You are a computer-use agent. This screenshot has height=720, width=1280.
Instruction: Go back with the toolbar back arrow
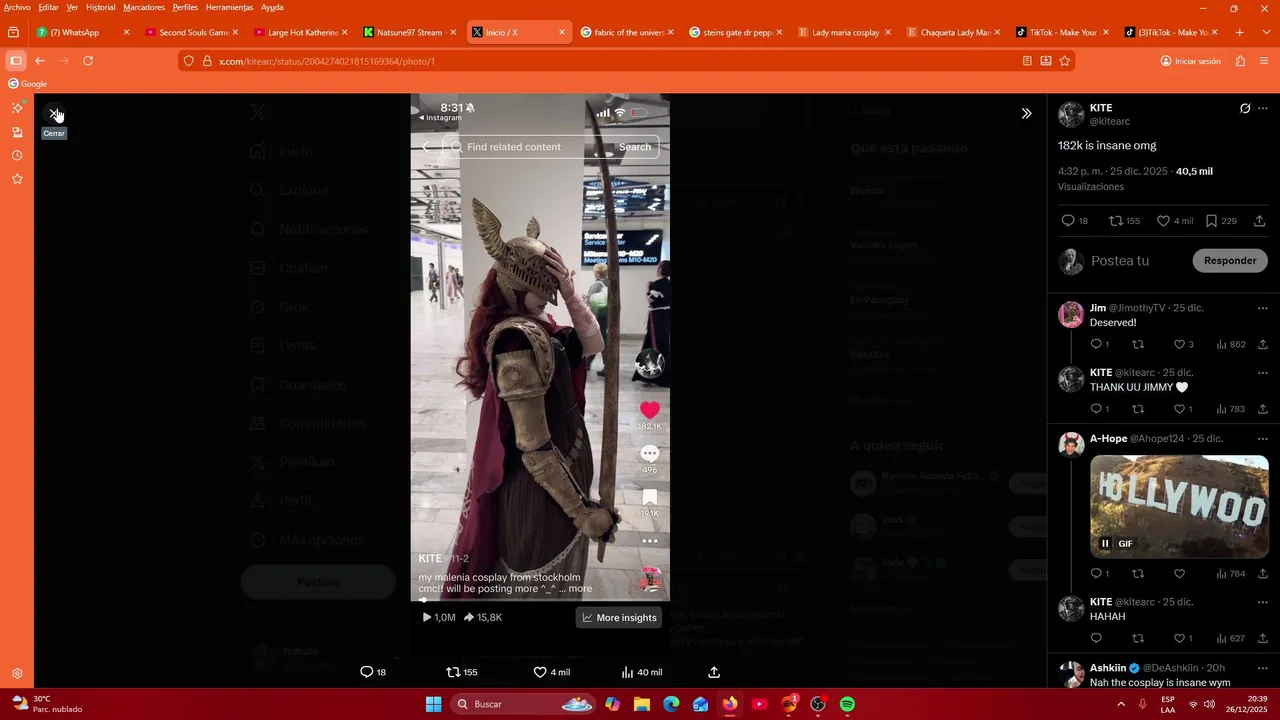40,61
